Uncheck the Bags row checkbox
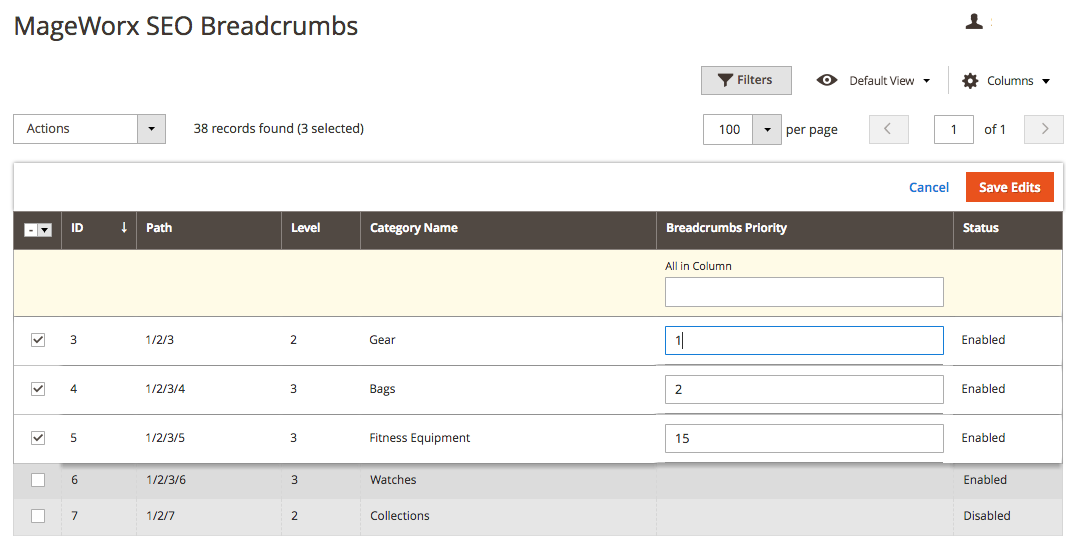This screenshot has width=1066, height=536. pyautogui.click(x=38, y=388)
